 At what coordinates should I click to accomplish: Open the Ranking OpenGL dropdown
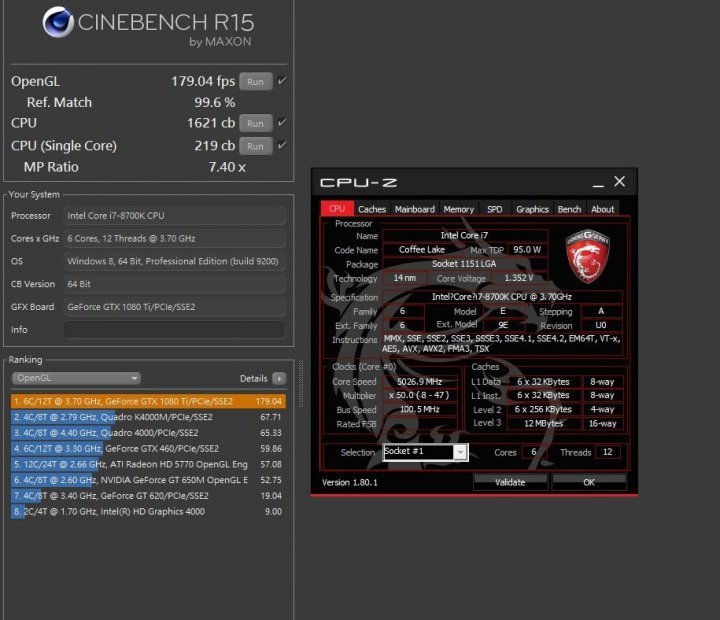[76, 378]
